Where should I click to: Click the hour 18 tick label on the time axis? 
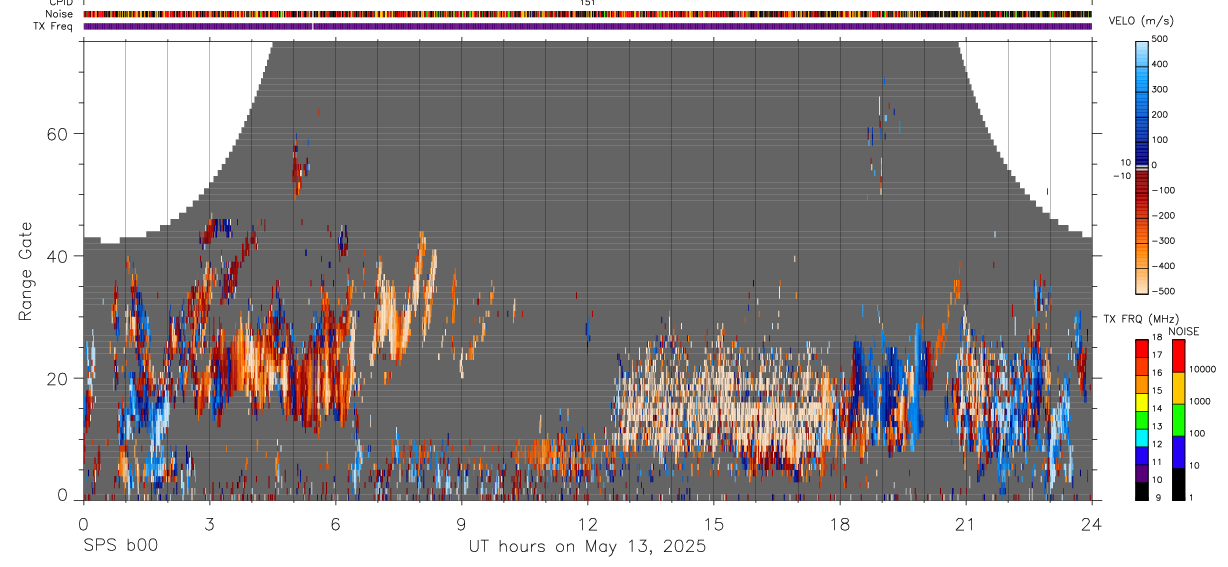[840, 523]
